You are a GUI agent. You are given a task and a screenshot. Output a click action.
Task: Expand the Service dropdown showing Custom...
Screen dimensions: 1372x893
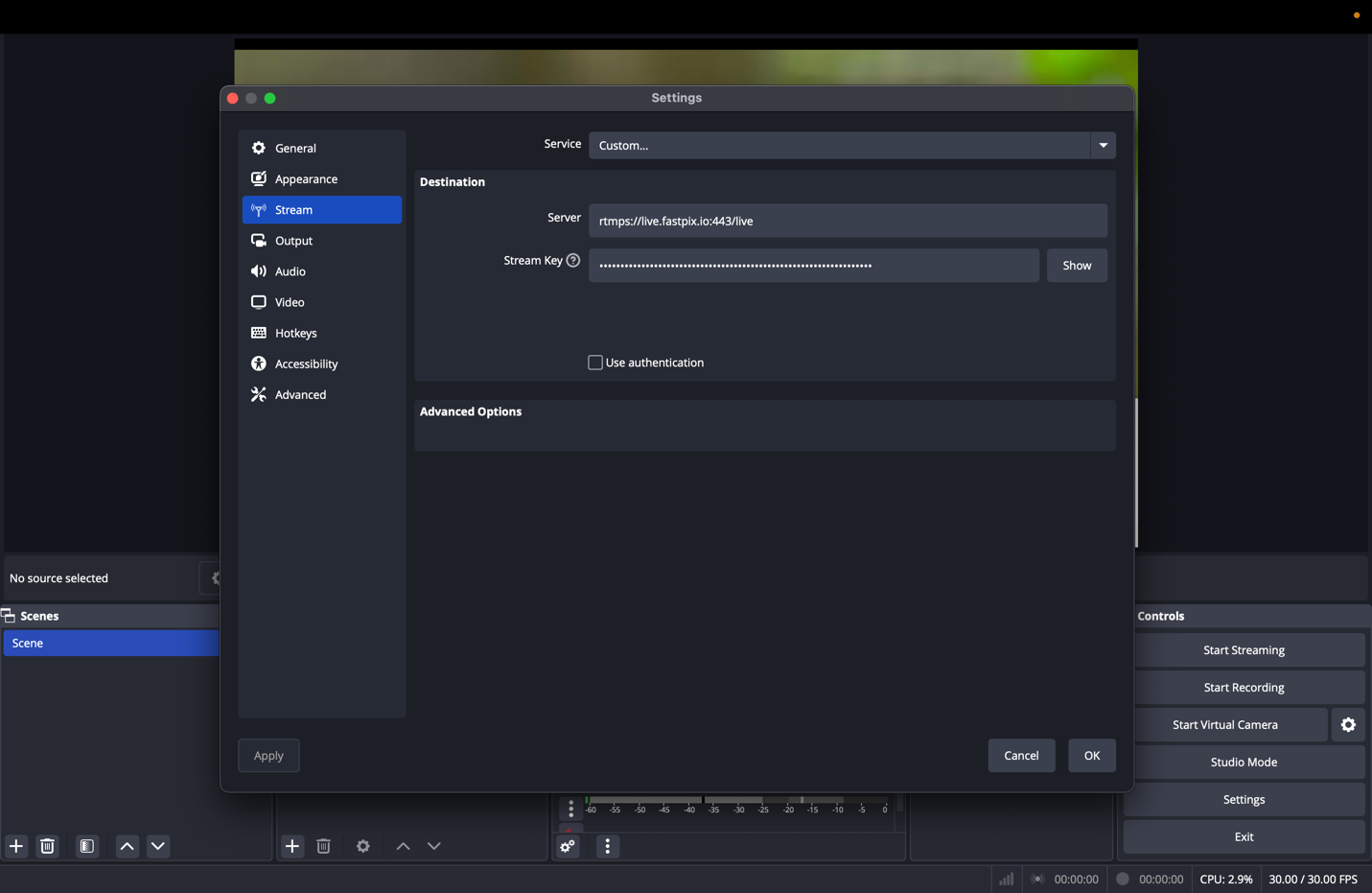click(851, 145)
